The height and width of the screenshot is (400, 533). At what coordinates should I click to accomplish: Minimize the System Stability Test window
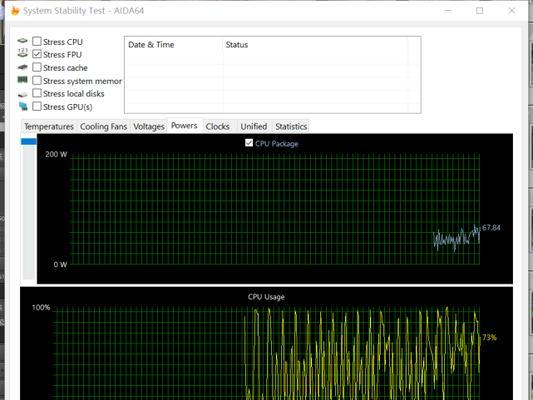(448, 11)
